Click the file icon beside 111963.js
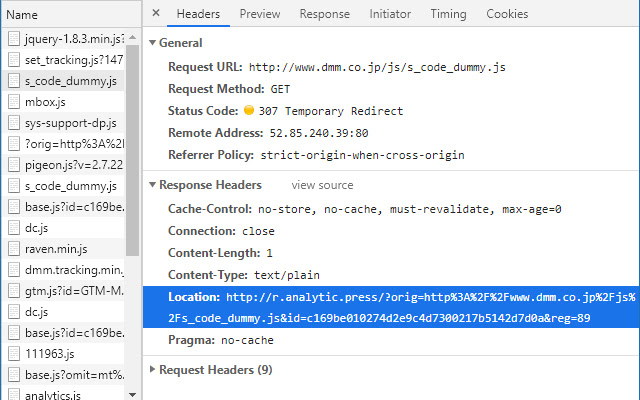This screenshot has height=400, width=640. (14, 354)
